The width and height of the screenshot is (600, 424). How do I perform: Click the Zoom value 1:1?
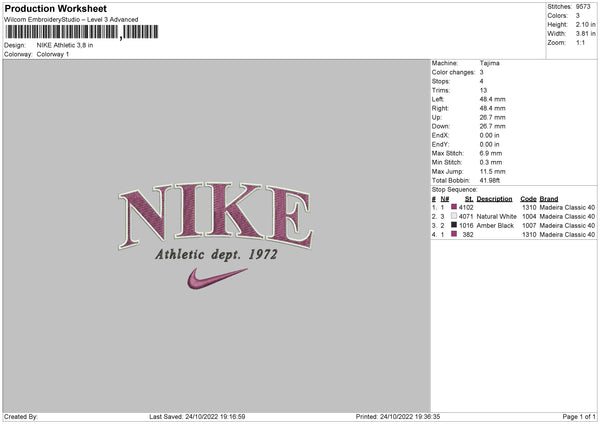pos(583,43)
